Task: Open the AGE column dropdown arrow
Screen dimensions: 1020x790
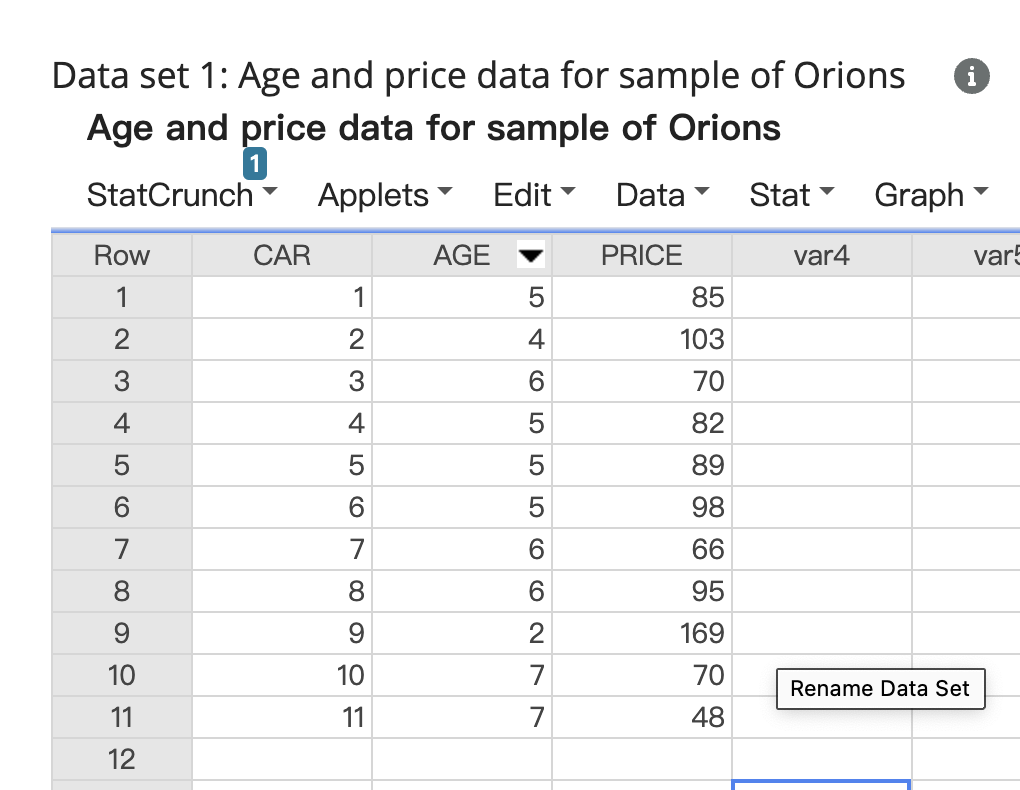Action: click(x=531, y=255)
